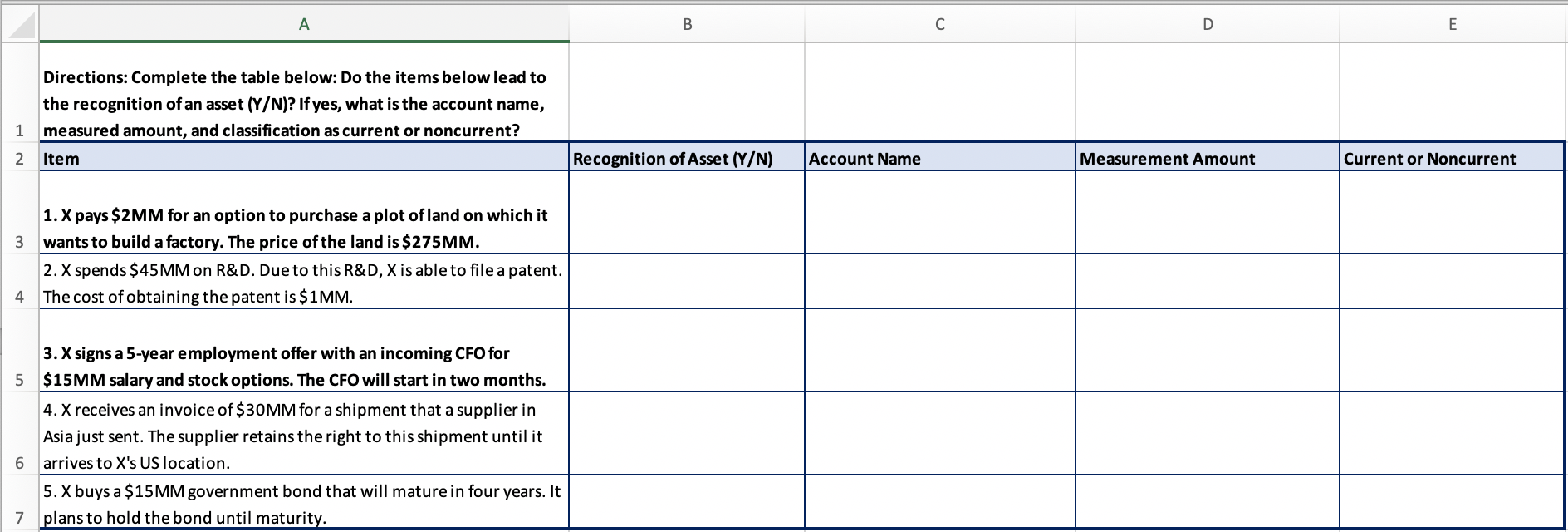1568x532 pixels.
Task: Click Account Name cell for item 1
Action: [939, 212]
